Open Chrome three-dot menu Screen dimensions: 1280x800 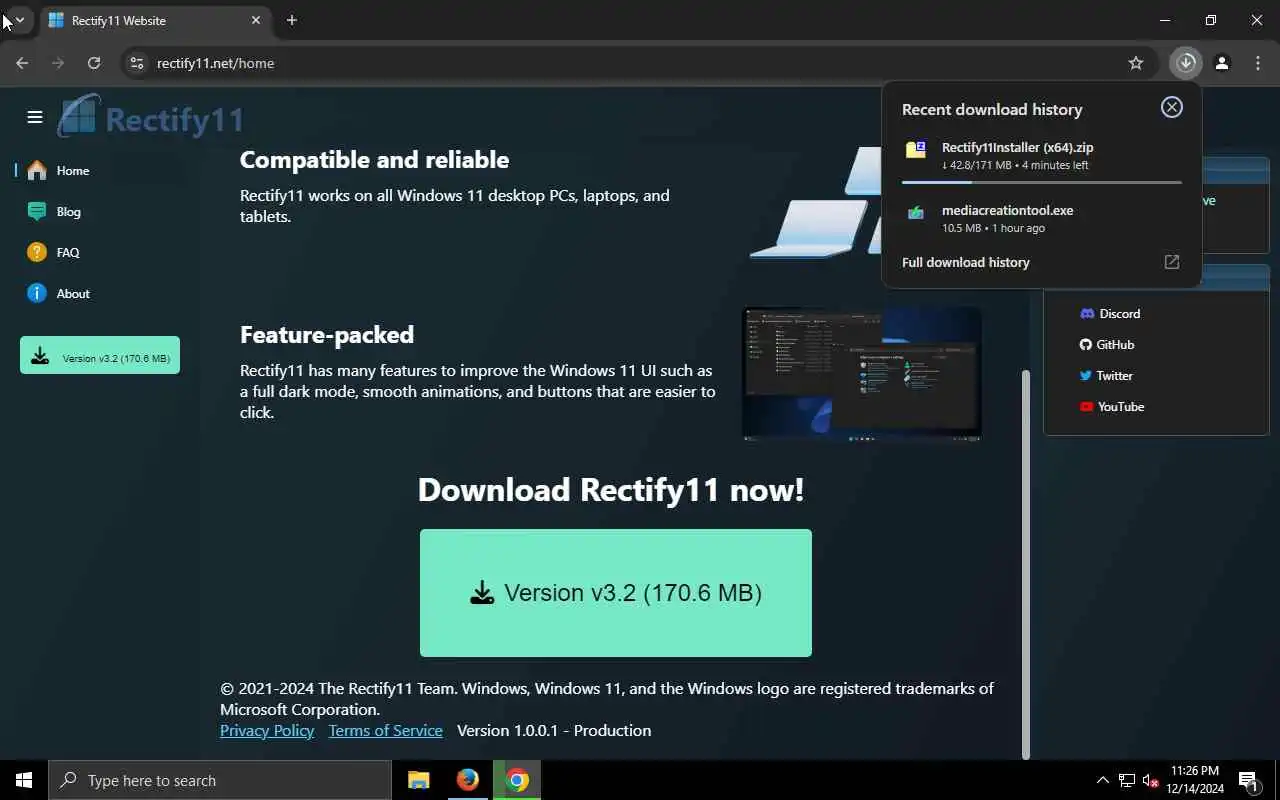pos(1258,63)
